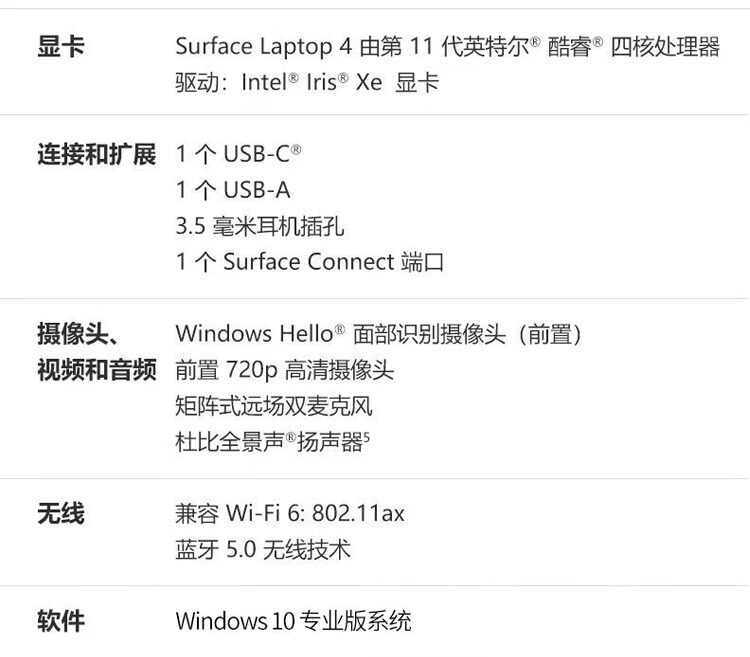Click footnote 5 superscript after 扬声器
This screenshot has width=750, height=657.
click(367, 436)
